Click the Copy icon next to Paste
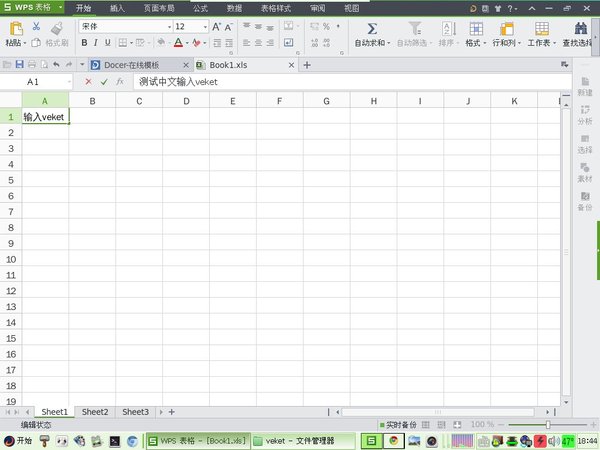The height and width of the screenshot is (450, 600). tap(36, 42)
